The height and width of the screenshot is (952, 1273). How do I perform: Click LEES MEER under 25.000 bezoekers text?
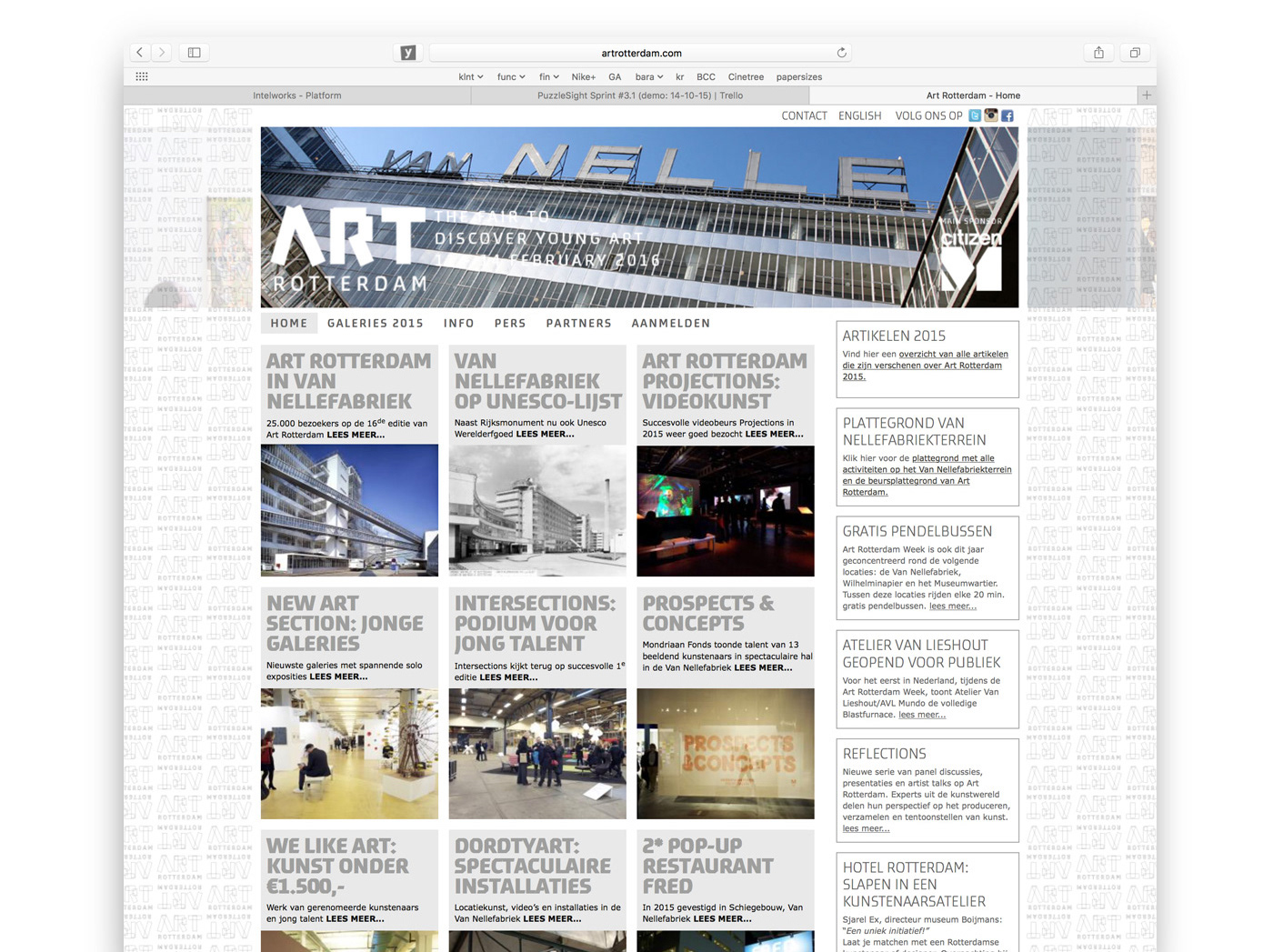point(356,435)
